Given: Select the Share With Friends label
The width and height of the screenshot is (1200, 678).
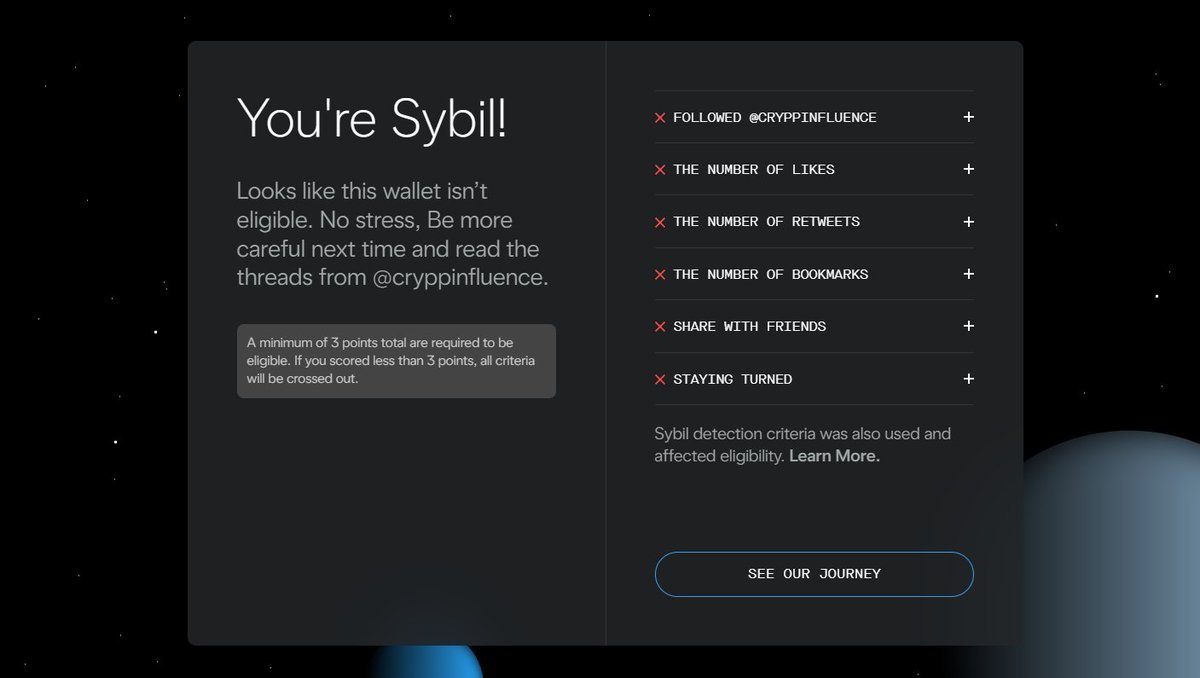Looking at the screenshot, I should pyautogui.click(x=750, y=326).
